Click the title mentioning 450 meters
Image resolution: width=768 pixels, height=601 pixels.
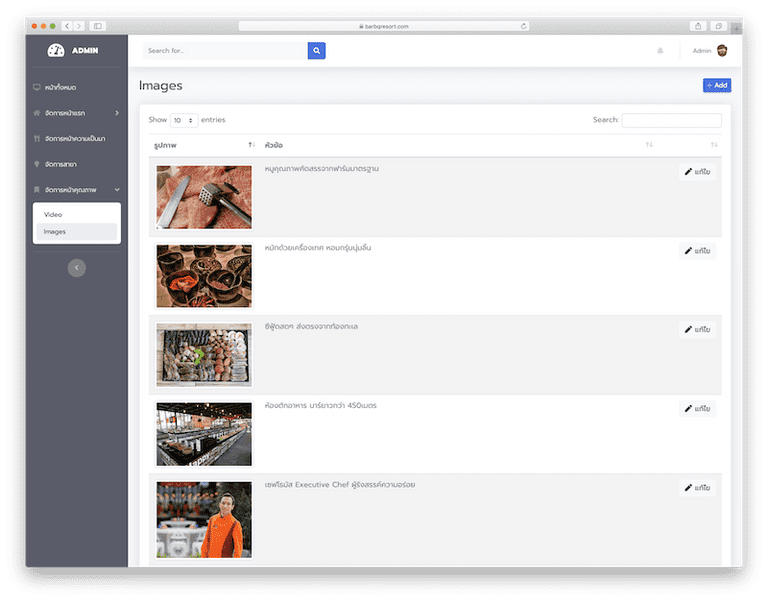320,406
